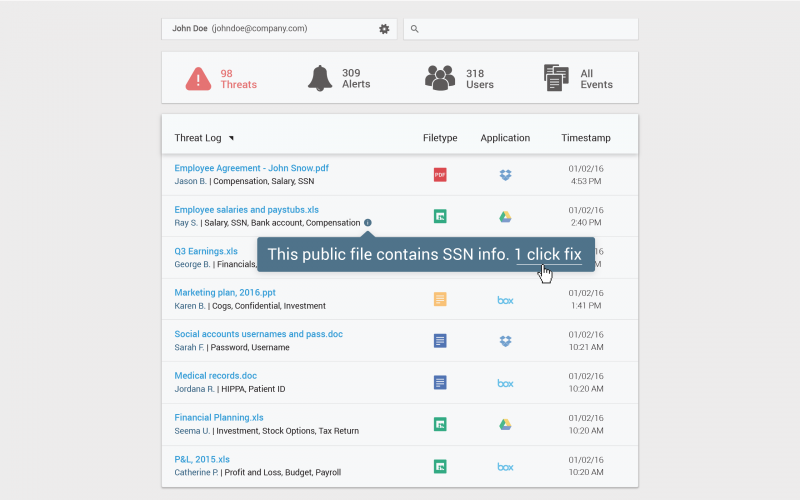
Task: Sort by the Application column header
Action: tap(505, 138)
